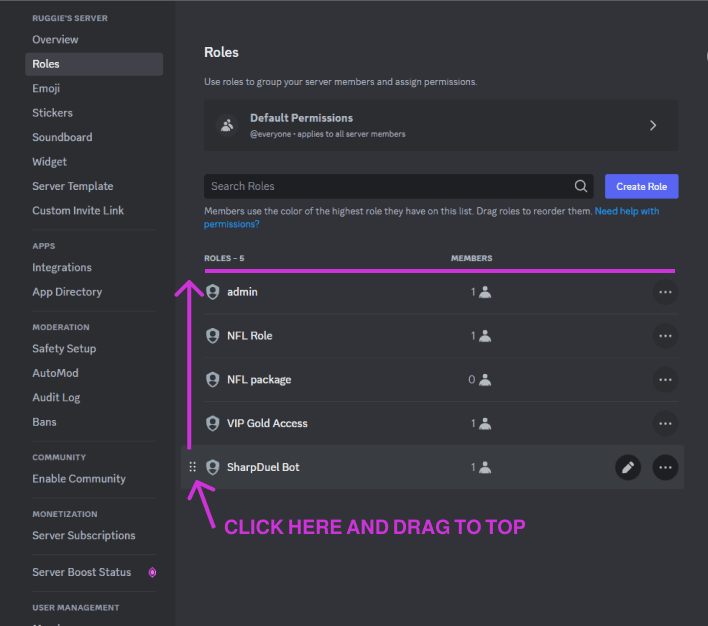Edit the SharpDuel Bot role with pencil
Screen dimensions: 708x626
coord(628,467)
